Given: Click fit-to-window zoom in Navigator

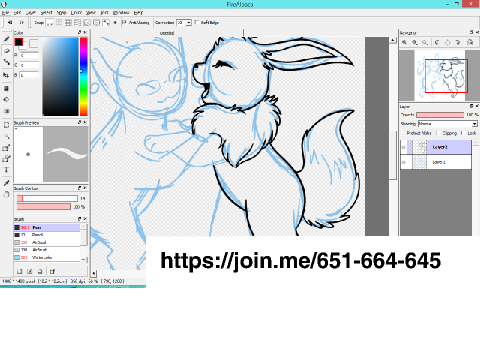Looking at the screenshot, I should click(425, 42).
